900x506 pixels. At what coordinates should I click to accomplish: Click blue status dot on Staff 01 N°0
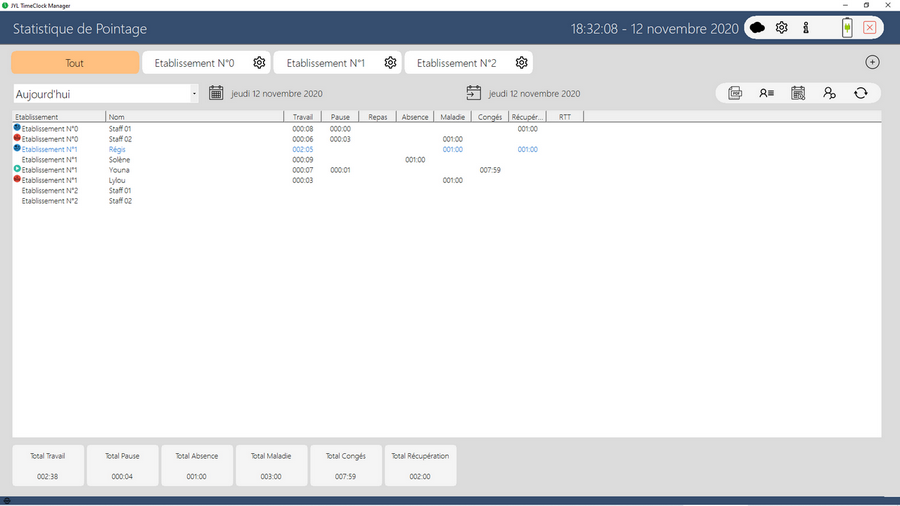pos(17,127)
